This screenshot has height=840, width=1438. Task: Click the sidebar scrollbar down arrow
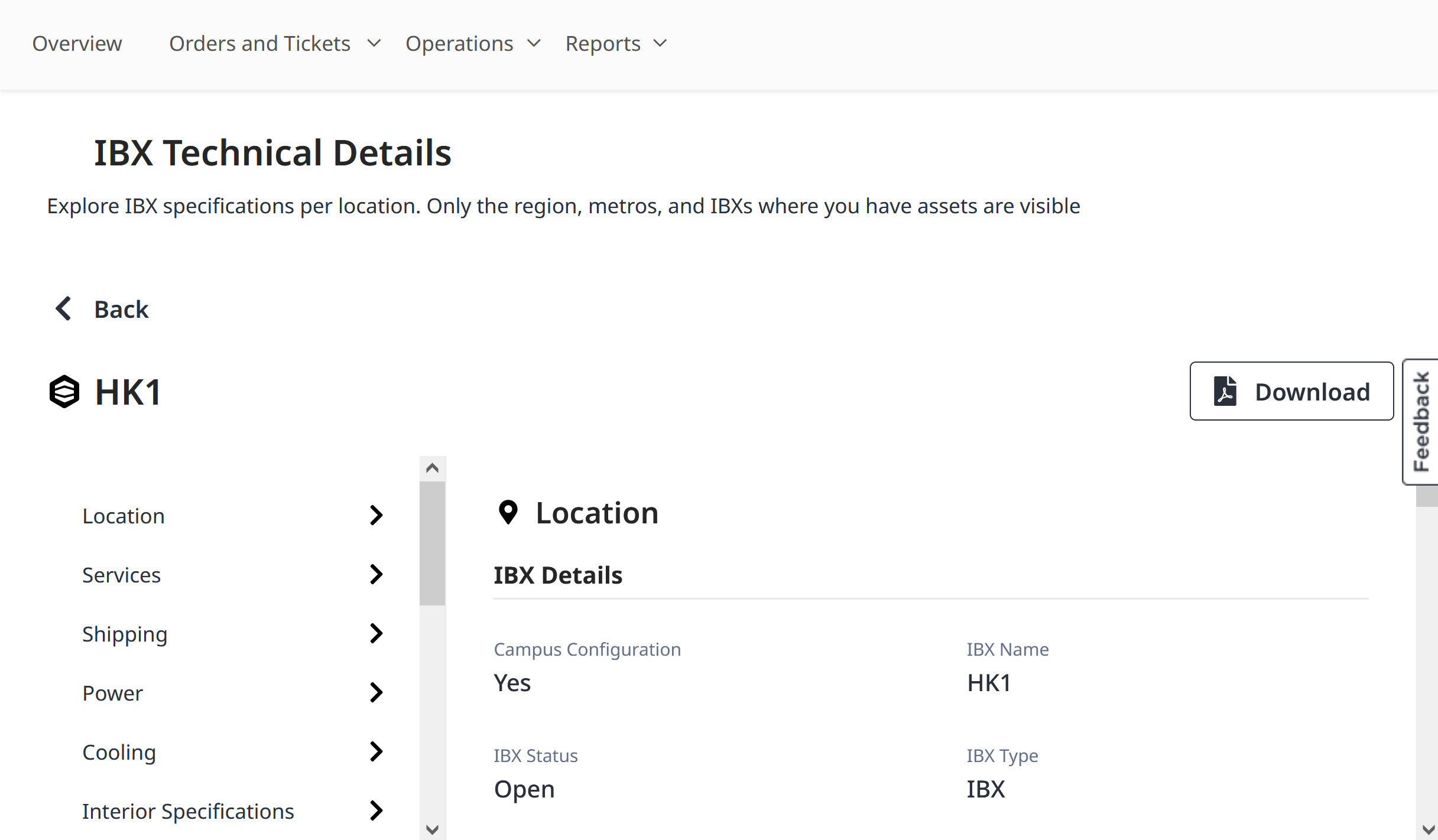tap(432, 829)
